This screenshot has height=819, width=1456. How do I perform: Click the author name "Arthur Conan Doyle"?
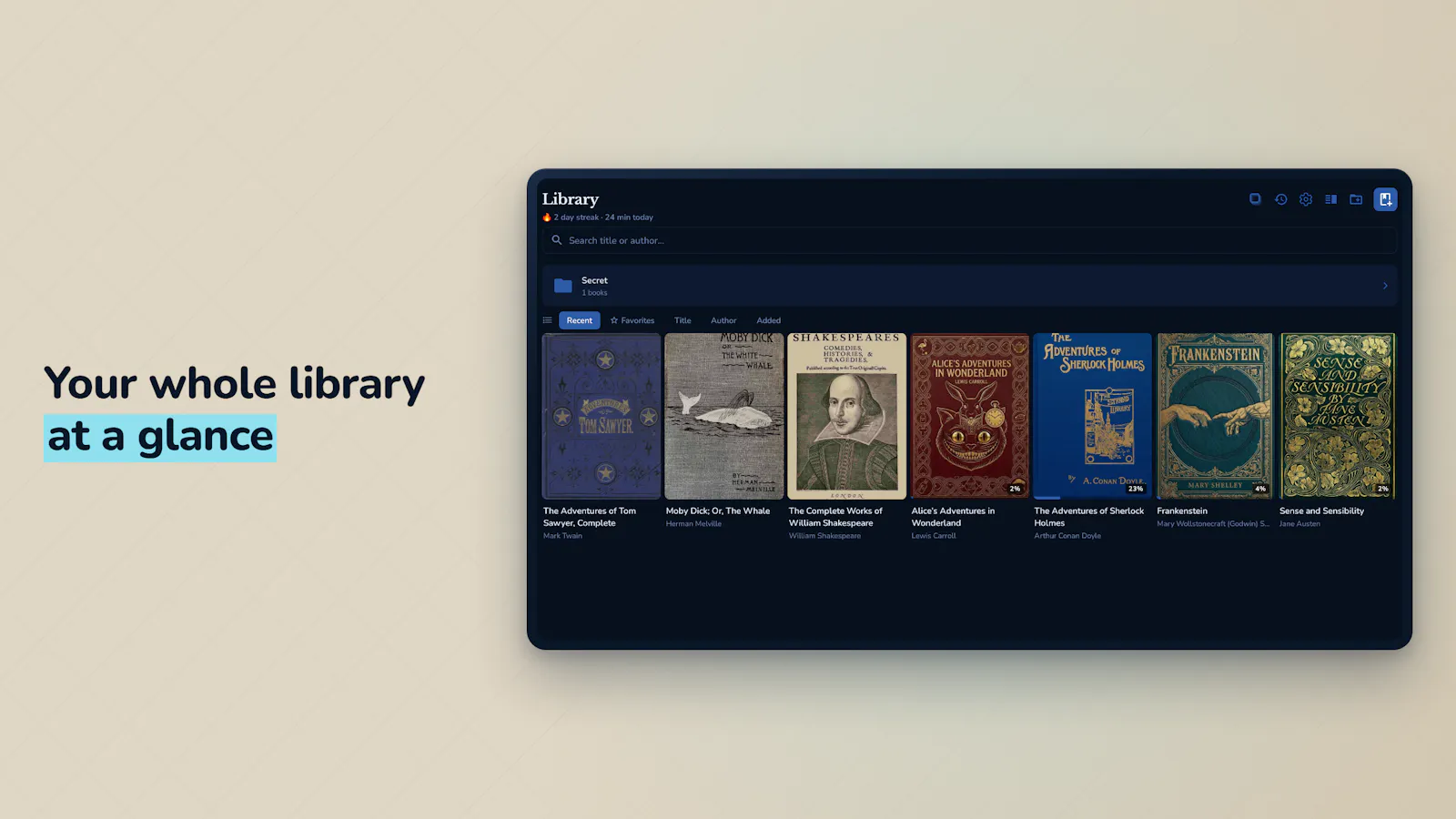[x=1067, y=536]
